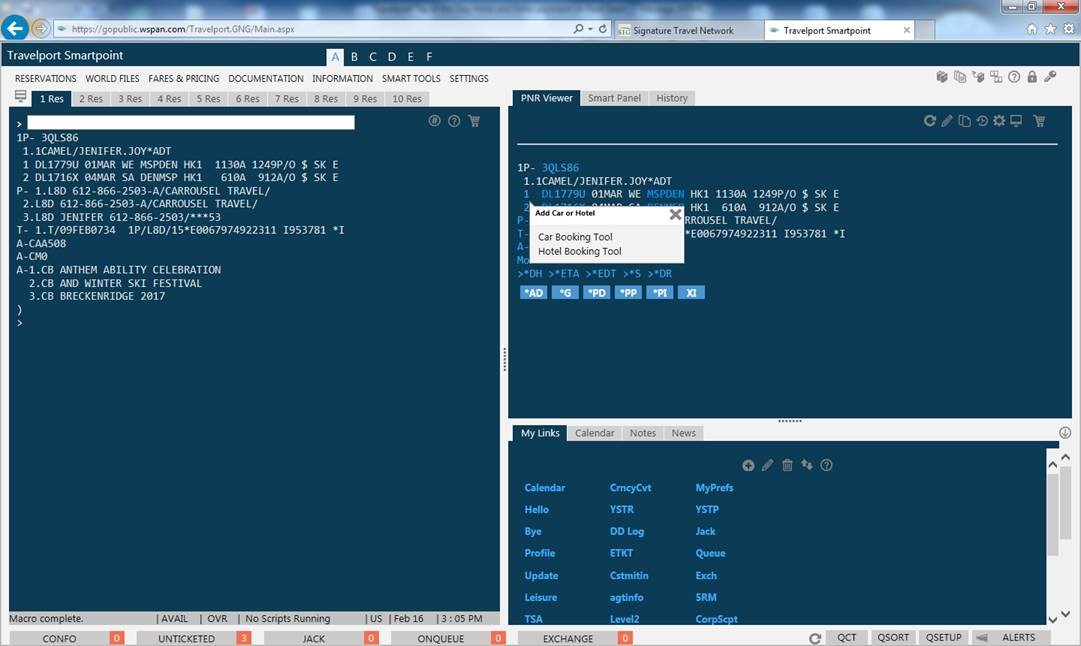Click the copy documents icon in PNR Viewer
The image size is (1081, 646).
point(964,121)
